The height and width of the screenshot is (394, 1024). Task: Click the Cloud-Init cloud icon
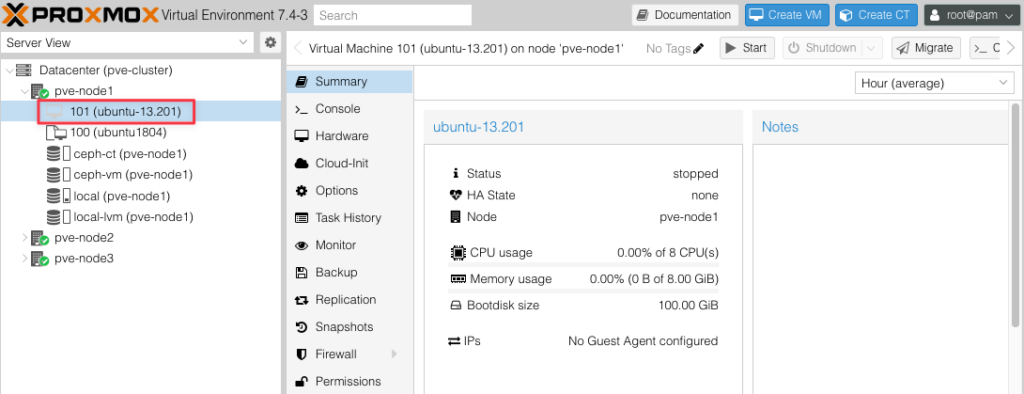[301, 163]
